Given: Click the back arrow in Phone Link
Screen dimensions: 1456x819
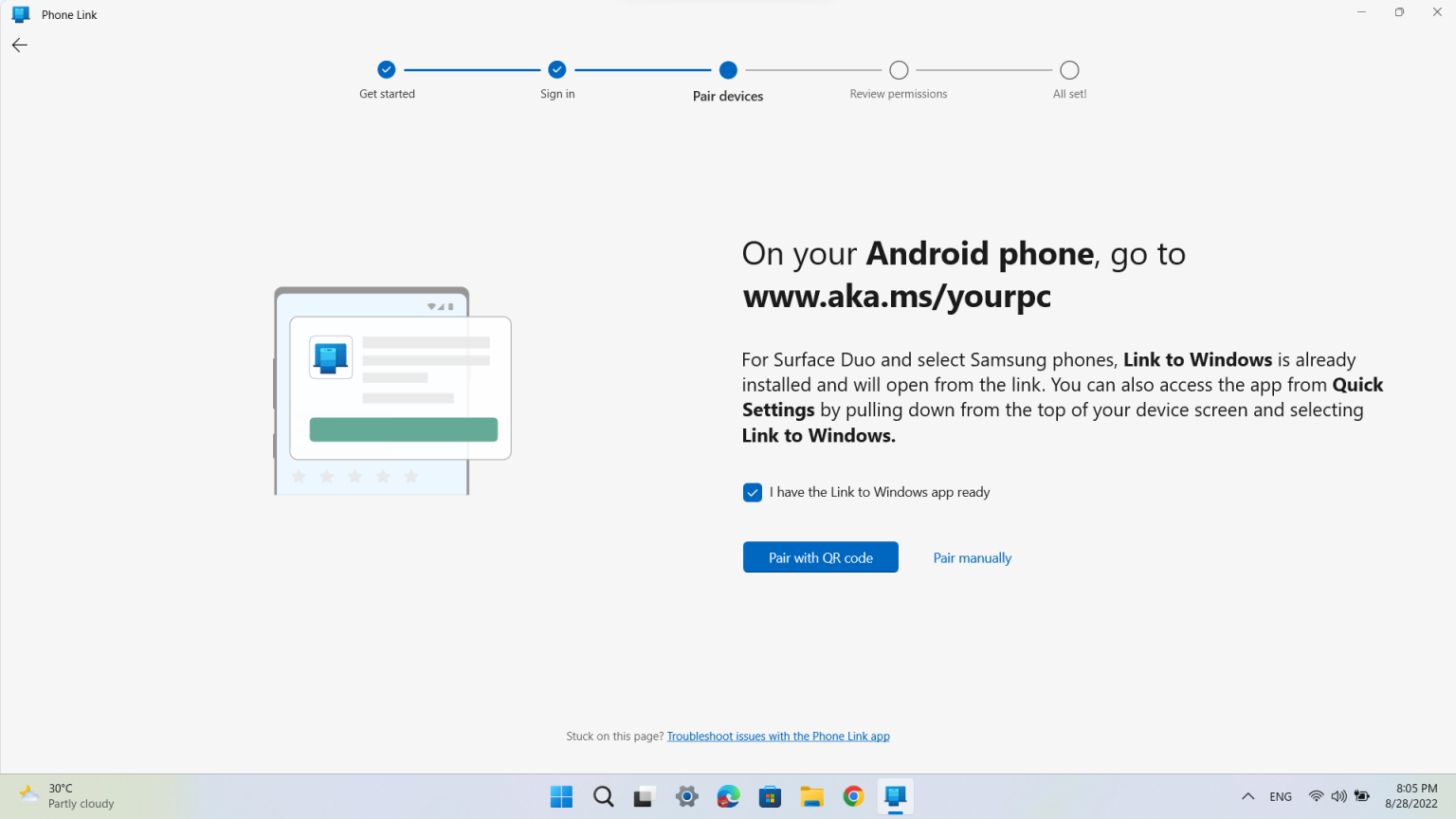Looking at the screenshot, I should 19,45.
